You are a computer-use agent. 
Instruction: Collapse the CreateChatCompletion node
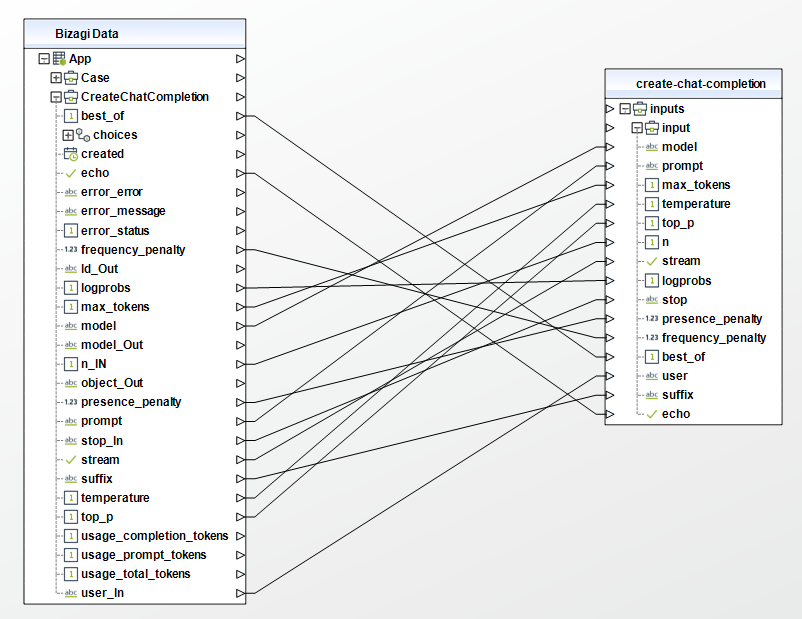pos(56,97)
